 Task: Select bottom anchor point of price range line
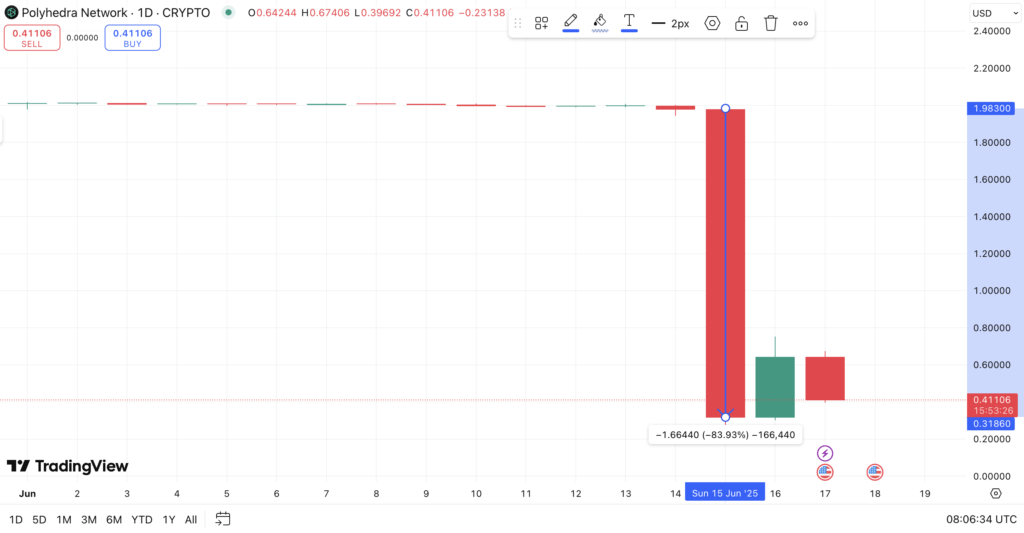725,417
